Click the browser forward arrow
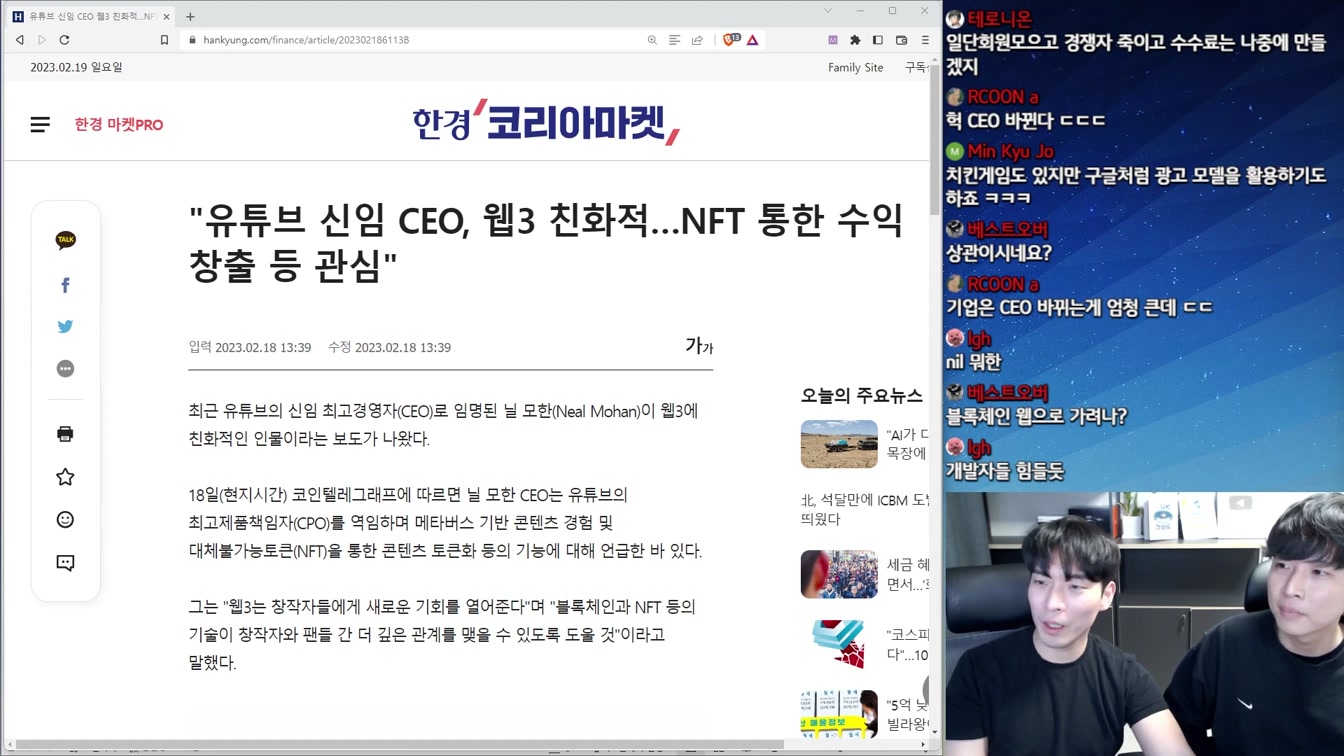This screenshot has height=756, width=1344. tap(42, 40)
